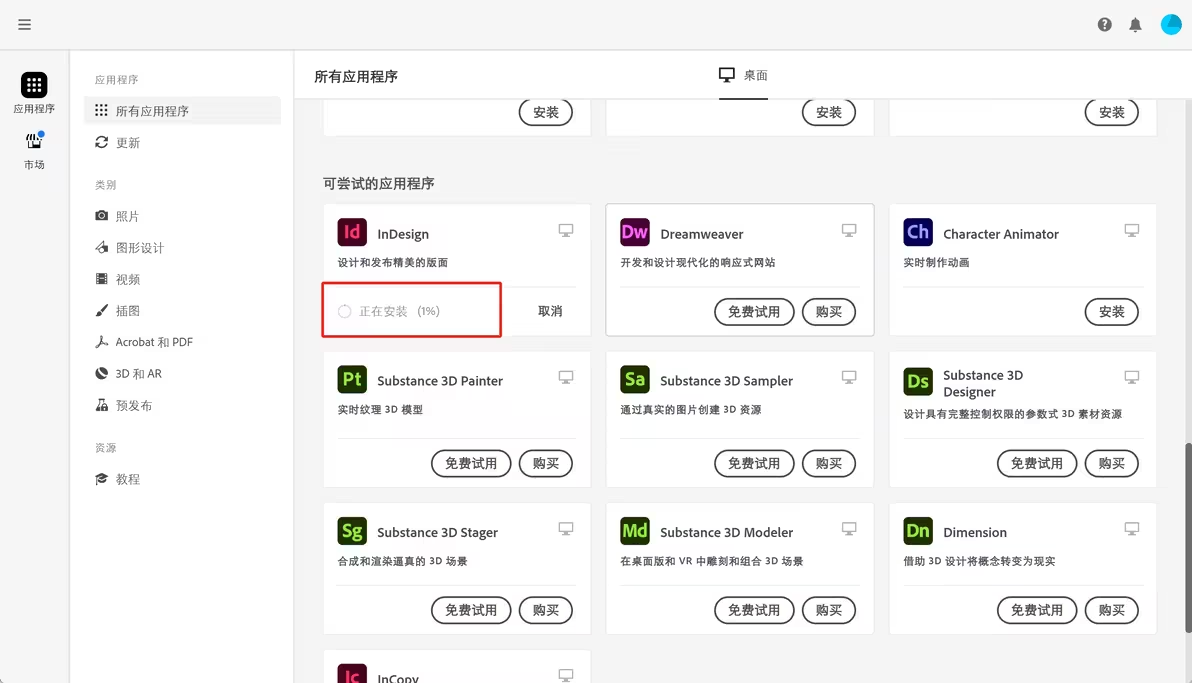The width and height of the screenshot is (1192, 683).
Task: Click the Substance 3D Painter Pt icon
Action: tap(351, 380)
